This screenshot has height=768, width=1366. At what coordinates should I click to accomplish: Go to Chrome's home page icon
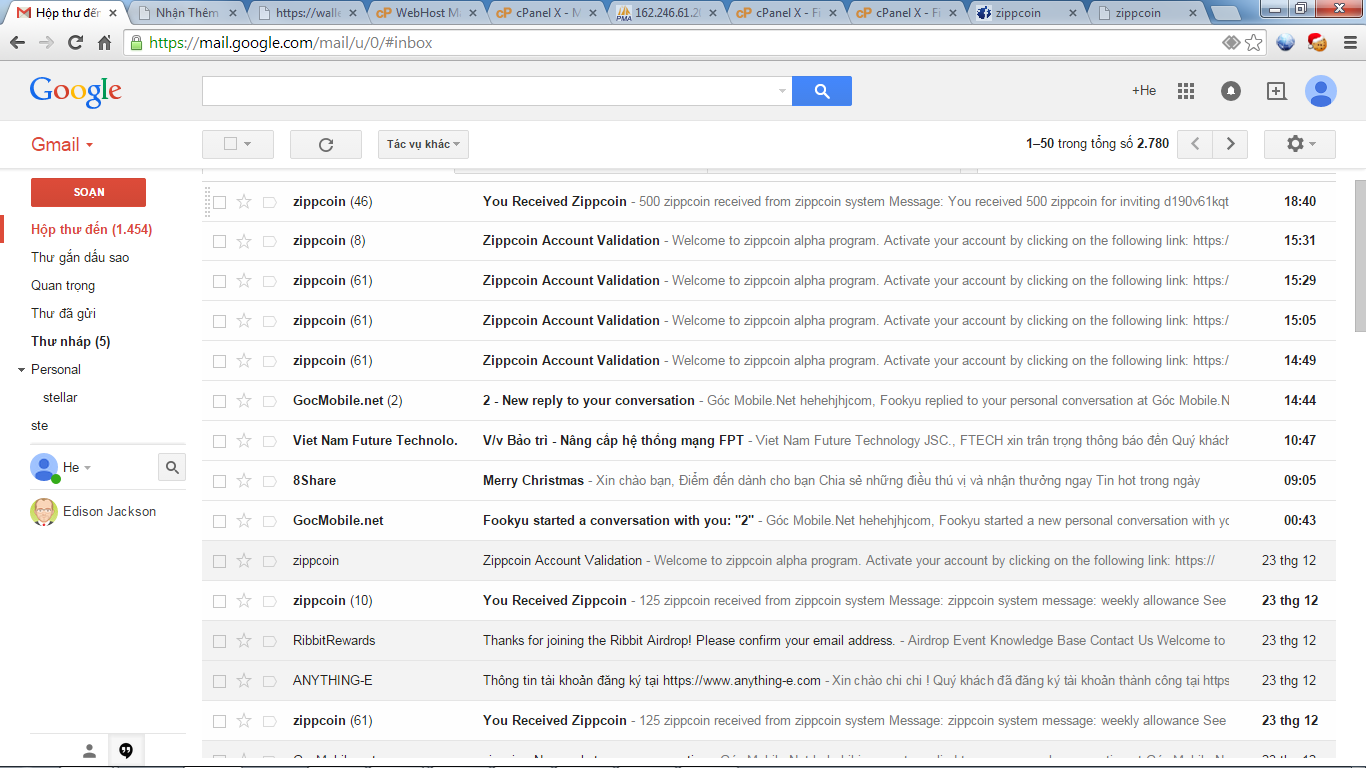[x=104, y=43]
